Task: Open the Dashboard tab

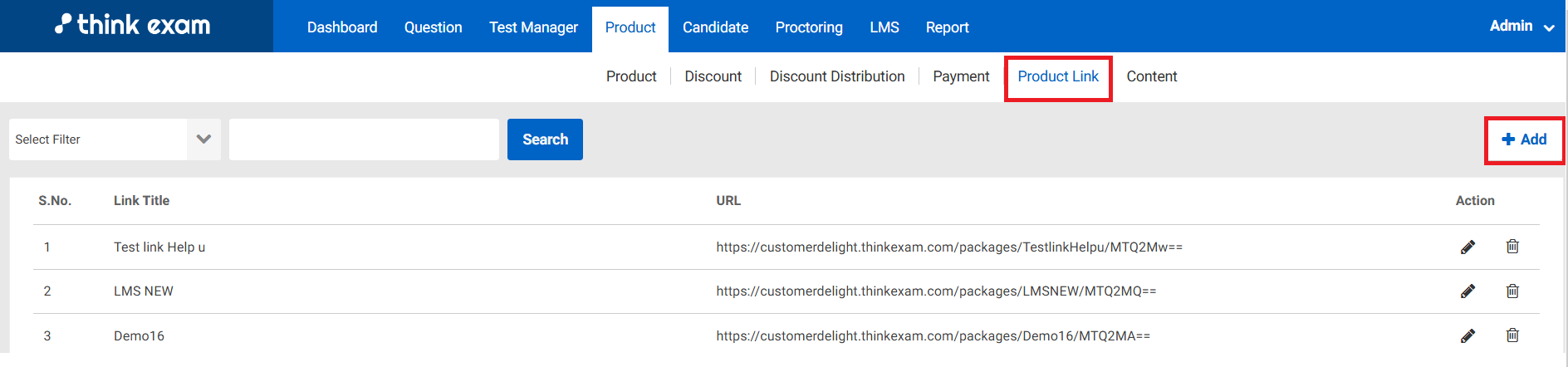Action: (342, 27)
